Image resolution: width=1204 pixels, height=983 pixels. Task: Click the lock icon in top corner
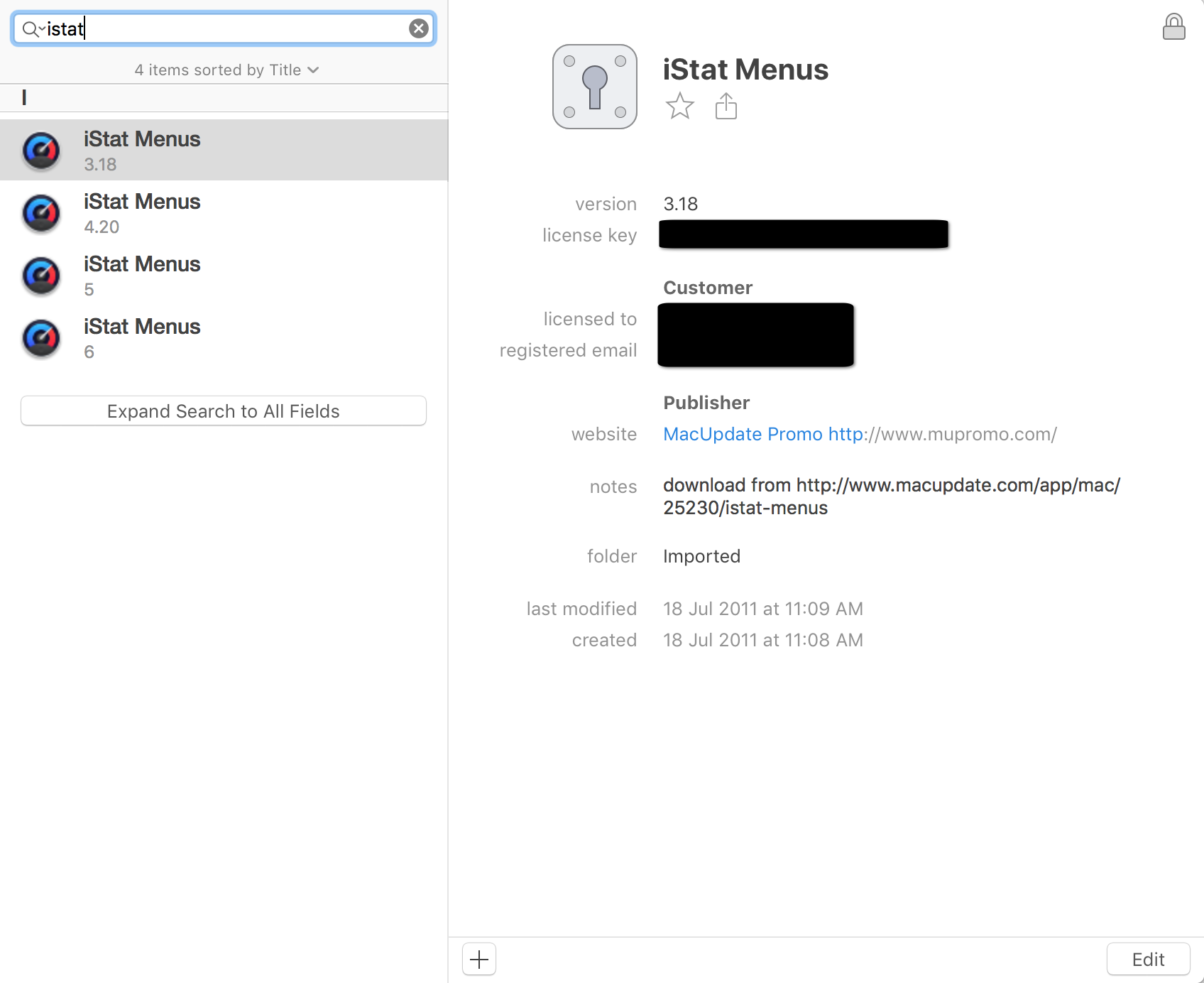(x=1173, y=27)
